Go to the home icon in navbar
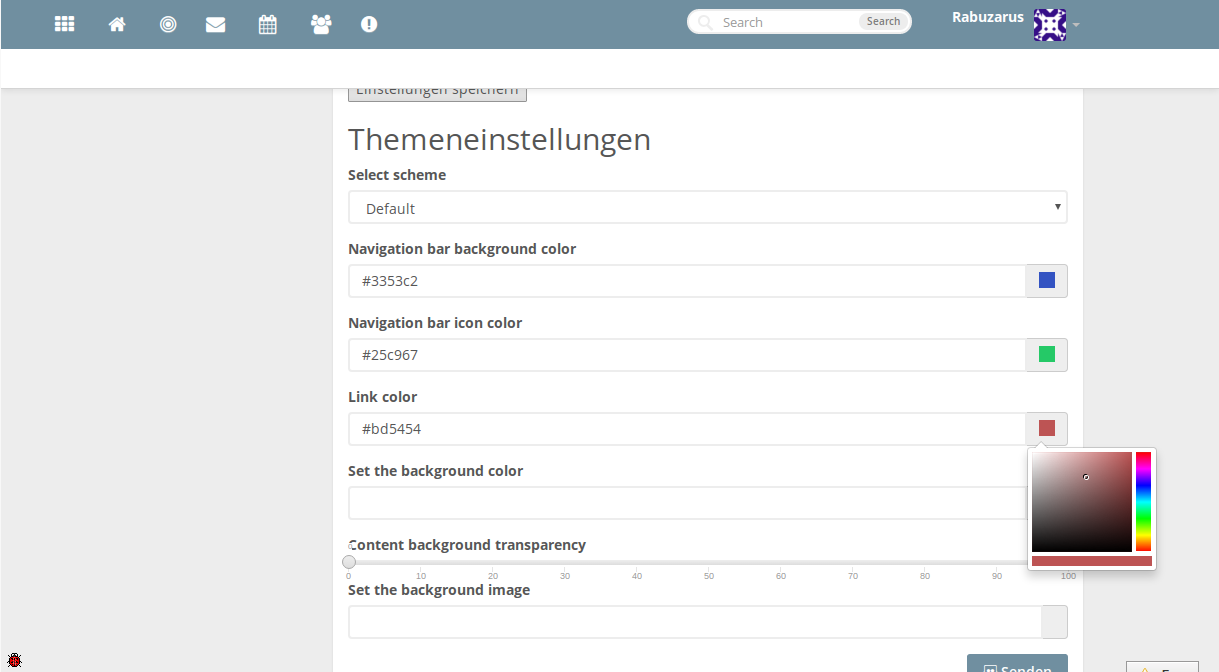Image resolution: width=1219 pixels, height=672 pixels. (x=117, y=24)
